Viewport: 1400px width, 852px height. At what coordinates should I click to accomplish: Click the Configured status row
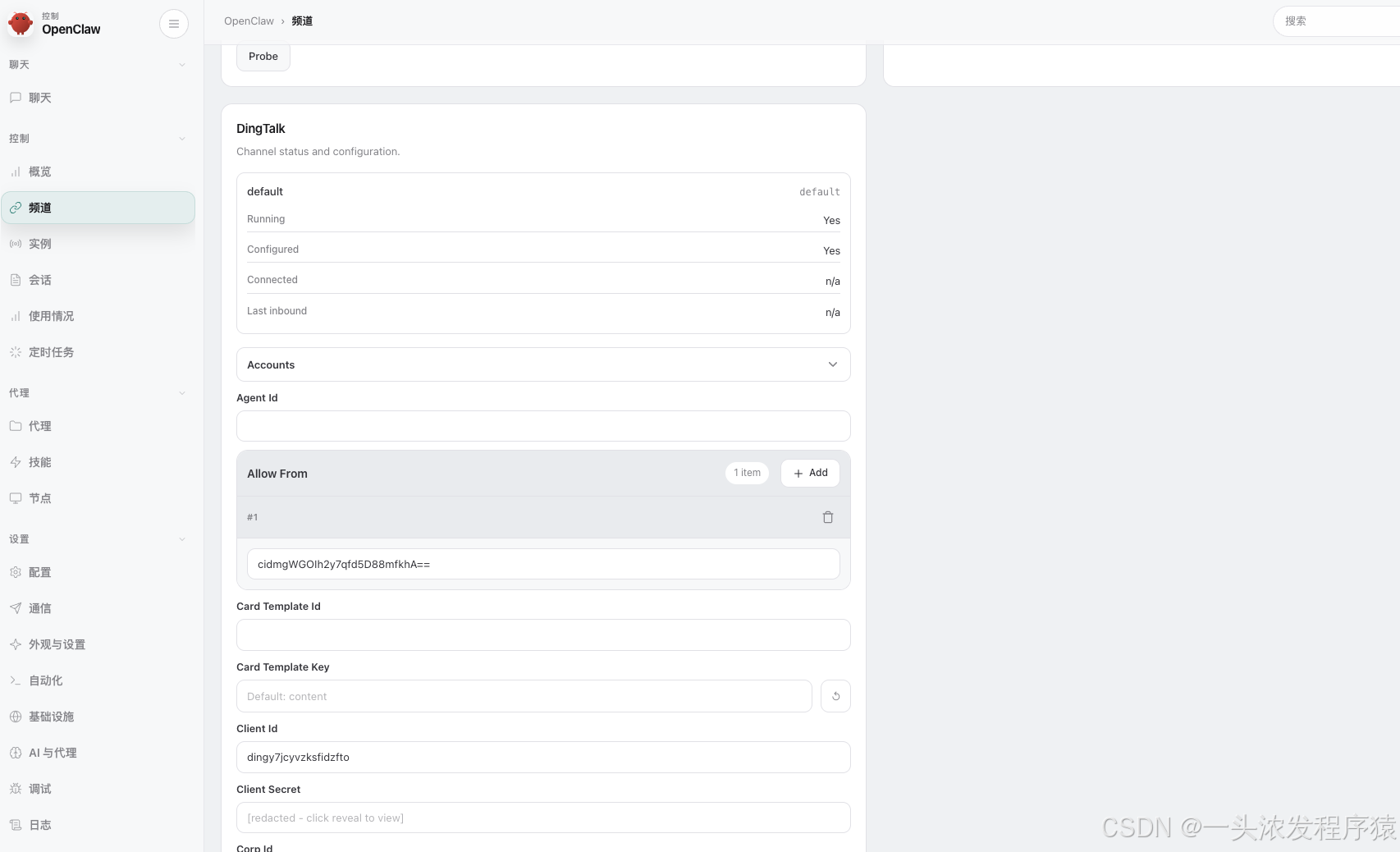pyautogui.click(x=543, y=250)
